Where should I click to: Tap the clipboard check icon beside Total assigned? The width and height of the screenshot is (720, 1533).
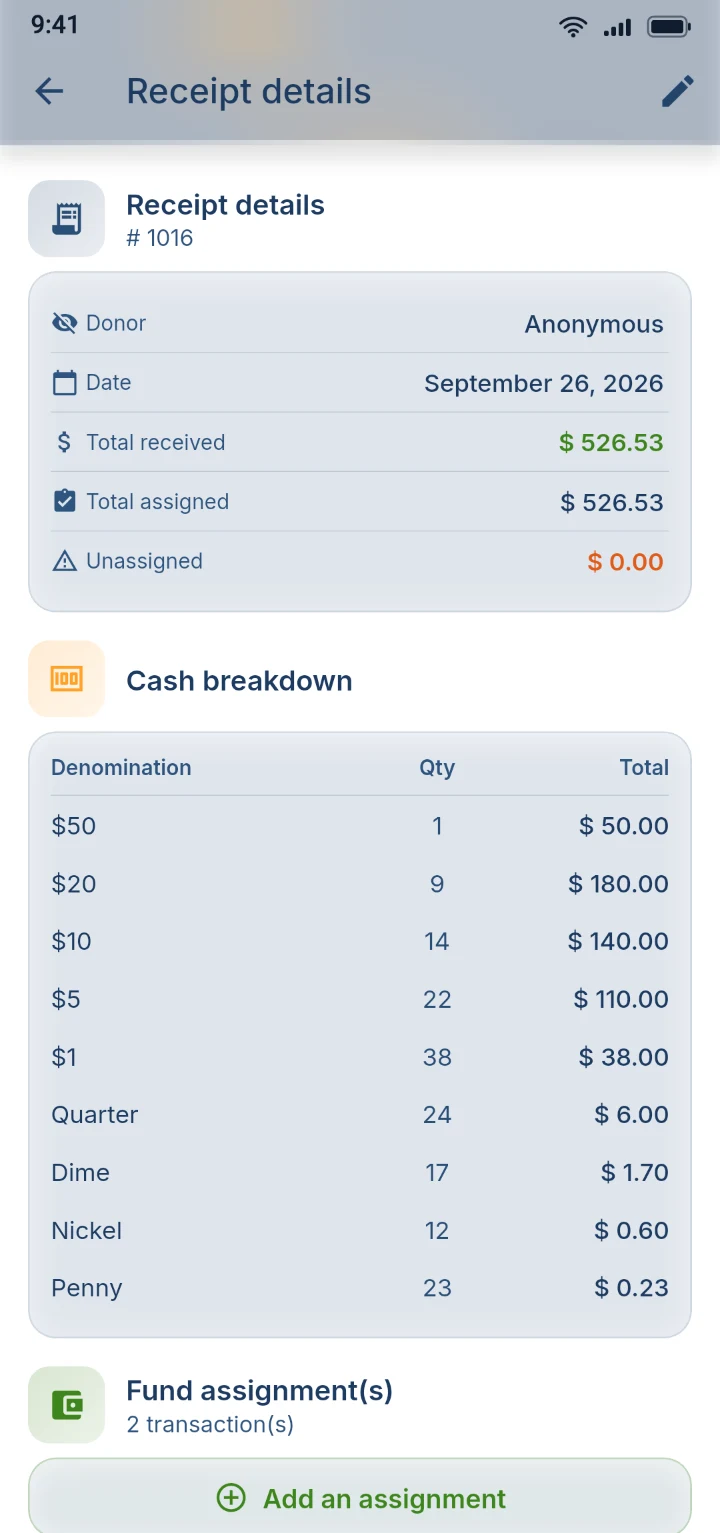click(64, 501)
